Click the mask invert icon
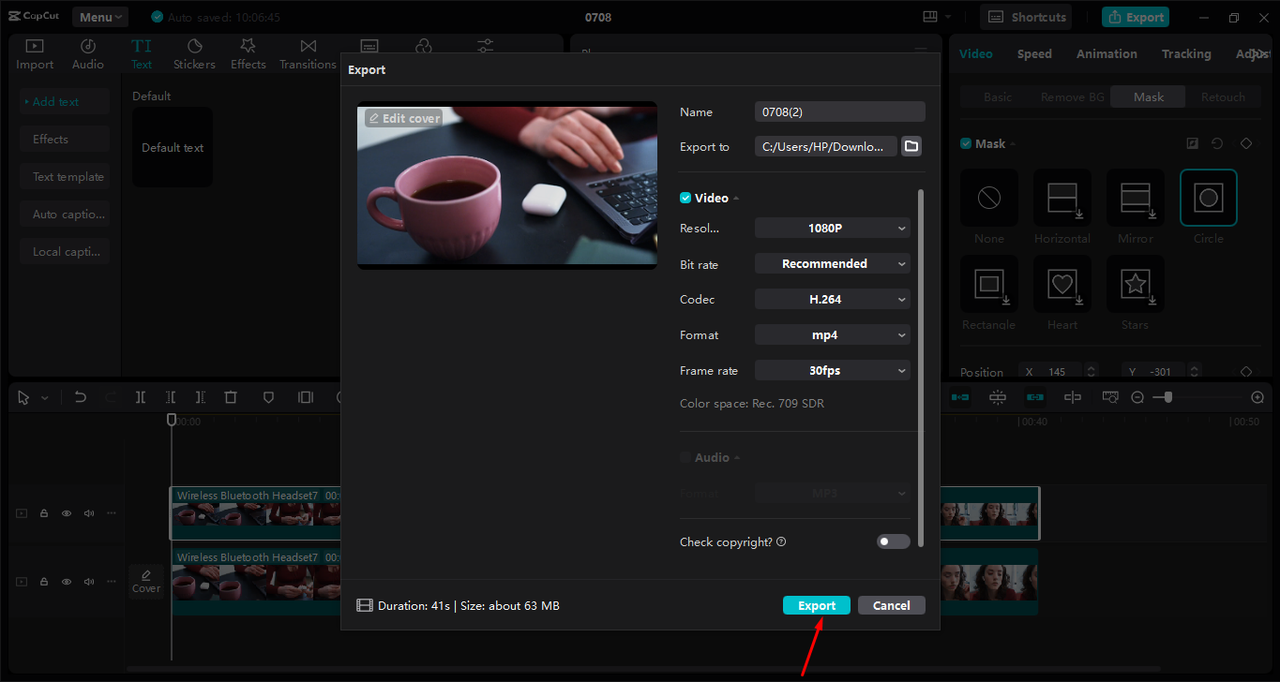 pyautogui.click(x=1192, y=144)
